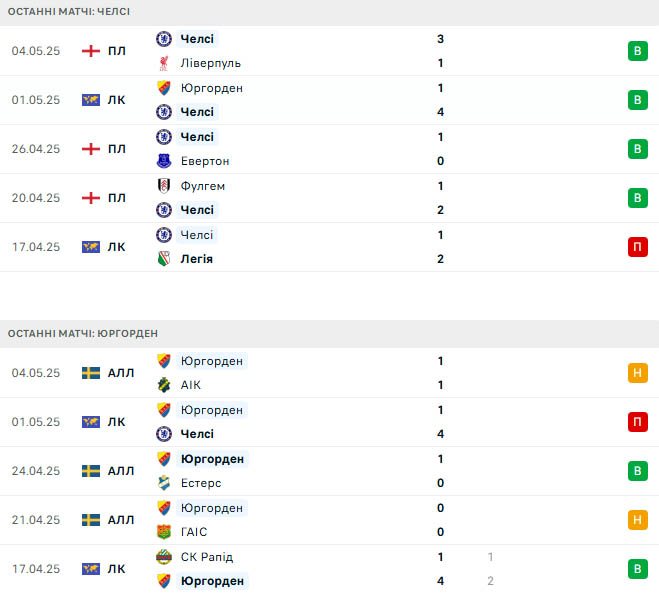This screenshot has height=593, width=659.
Task: Open the Ліверпуль team link
Action: point(211,63)
